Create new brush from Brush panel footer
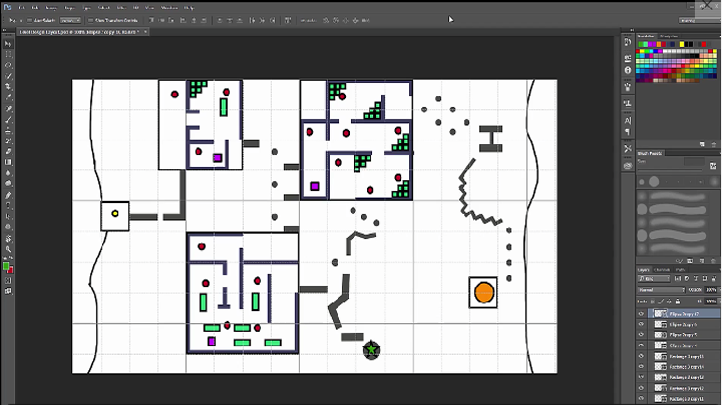The width and height of the screenshot is (722, 405). [703, 261]
